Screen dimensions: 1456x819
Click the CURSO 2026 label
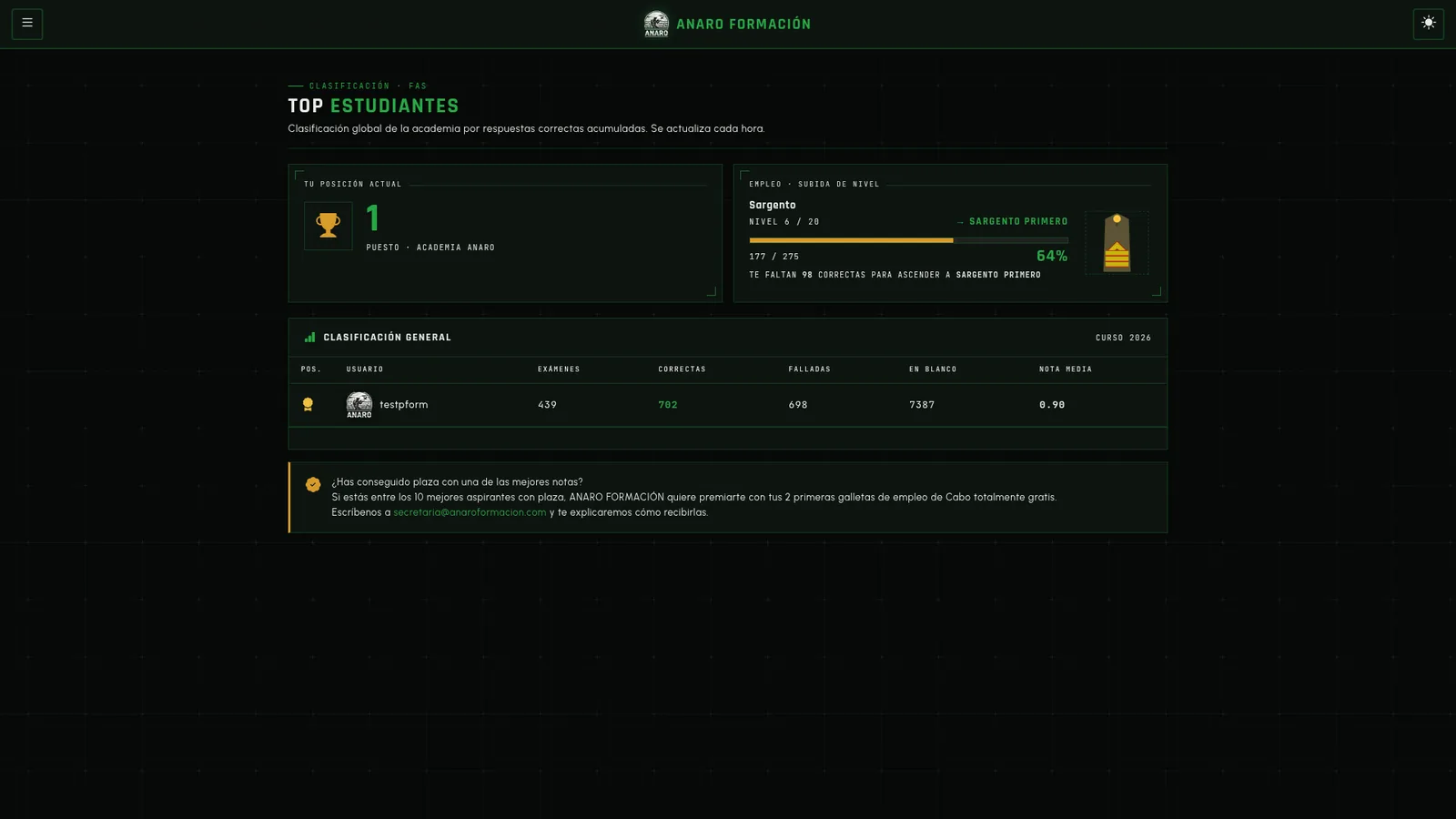click(1124, 338)
